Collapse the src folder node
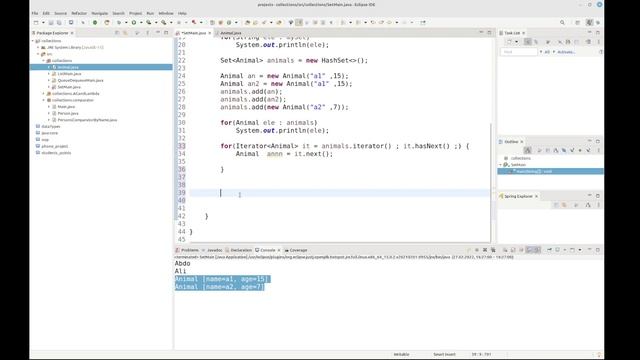Viewport: 640px width, 360px height. (x=38, y=54)
